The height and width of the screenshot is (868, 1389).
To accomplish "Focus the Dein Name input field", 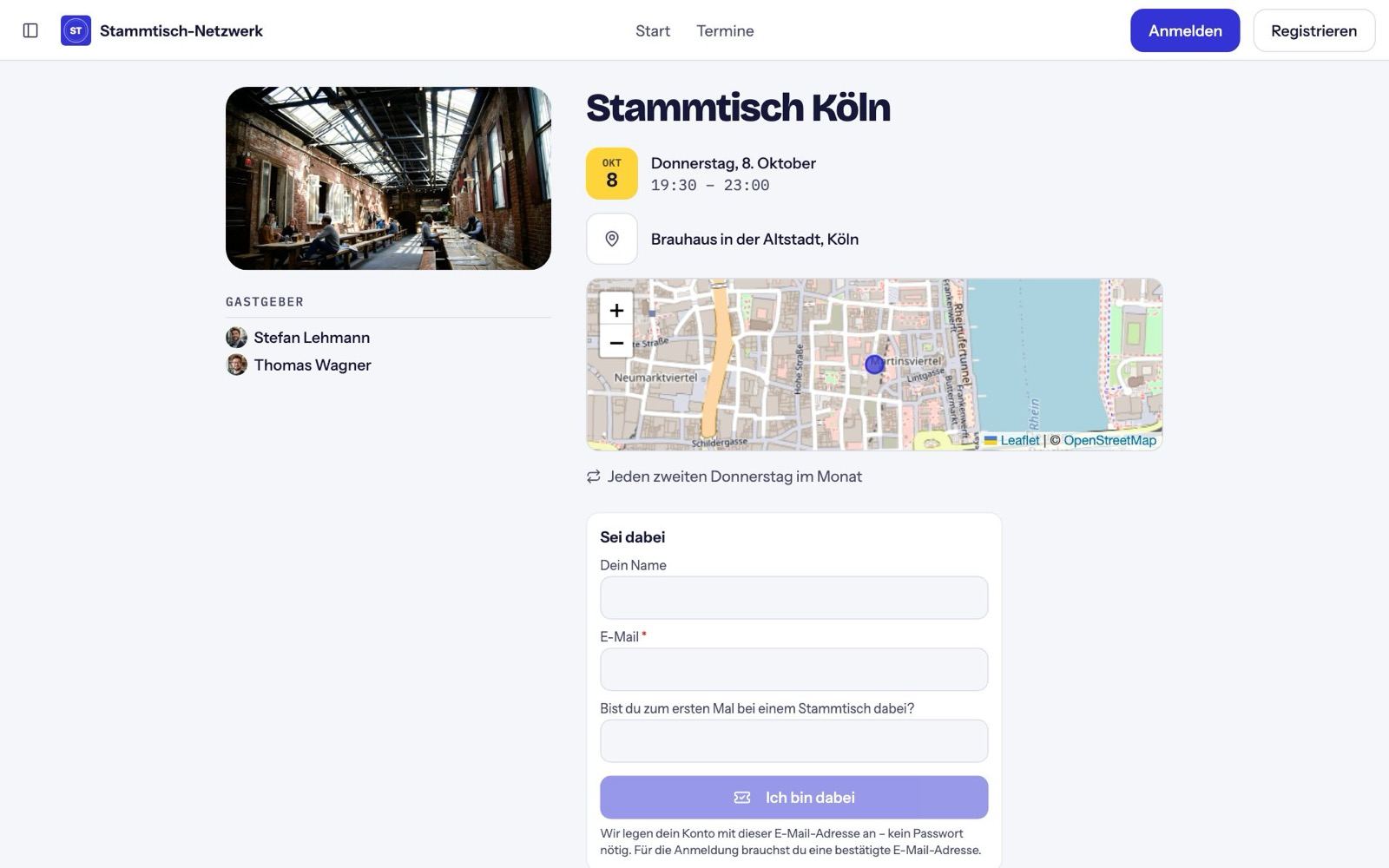I will click(793, 598).
